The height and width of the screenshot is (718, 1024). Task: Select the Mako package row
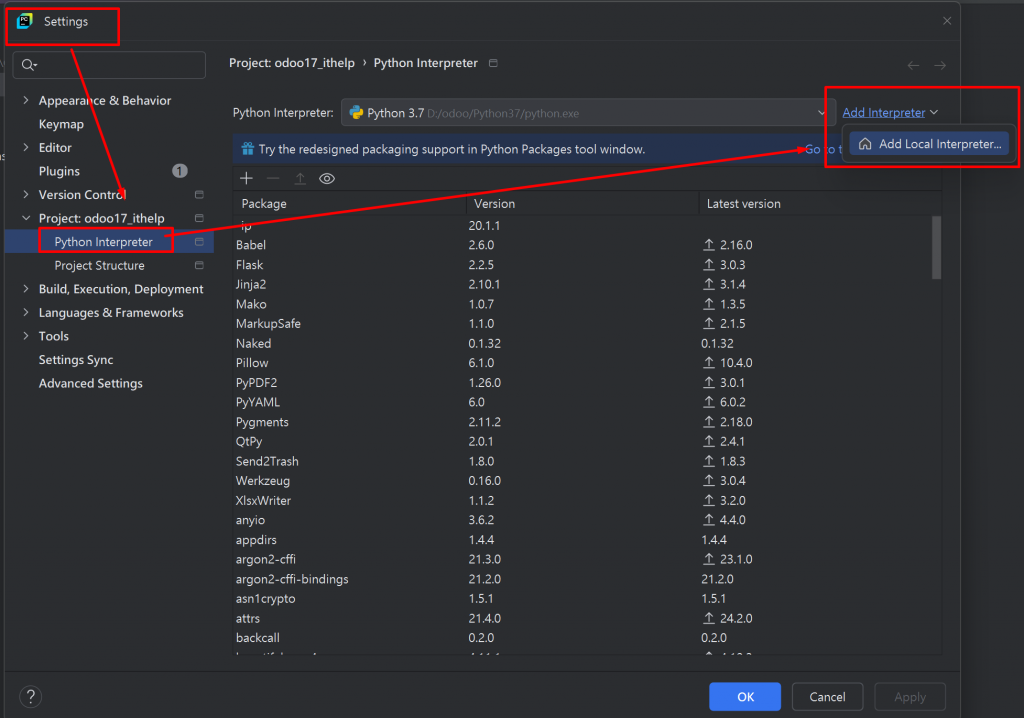tap(583, 304)
